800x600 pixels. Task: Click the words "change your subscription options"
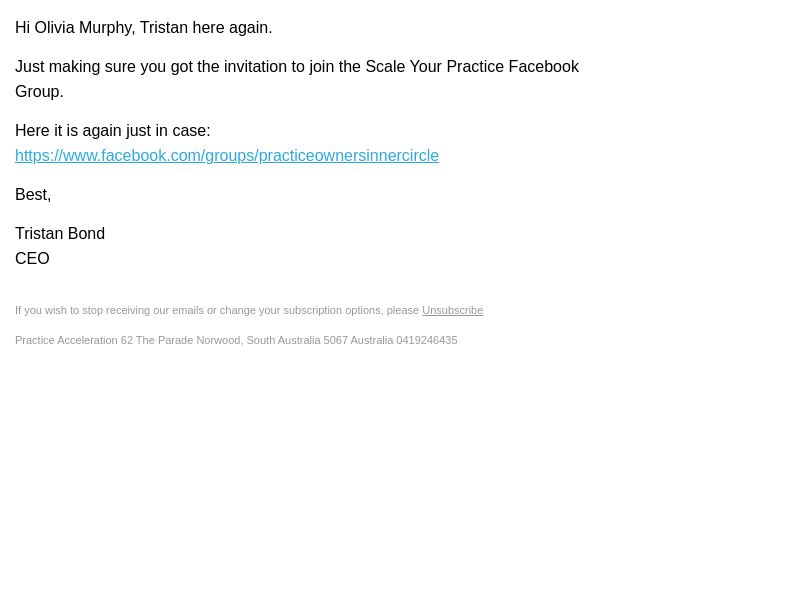click(x=301, y=310)
